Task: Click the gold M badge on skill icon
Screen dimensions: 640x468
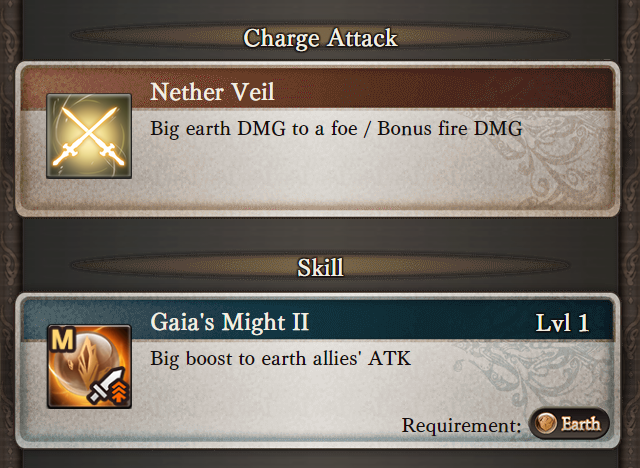Action: point(63,339)
